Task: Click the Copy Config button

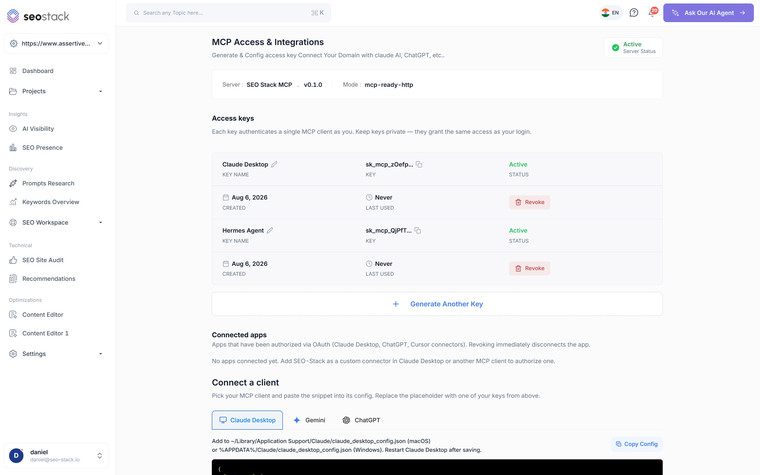Action: (636, 444)
